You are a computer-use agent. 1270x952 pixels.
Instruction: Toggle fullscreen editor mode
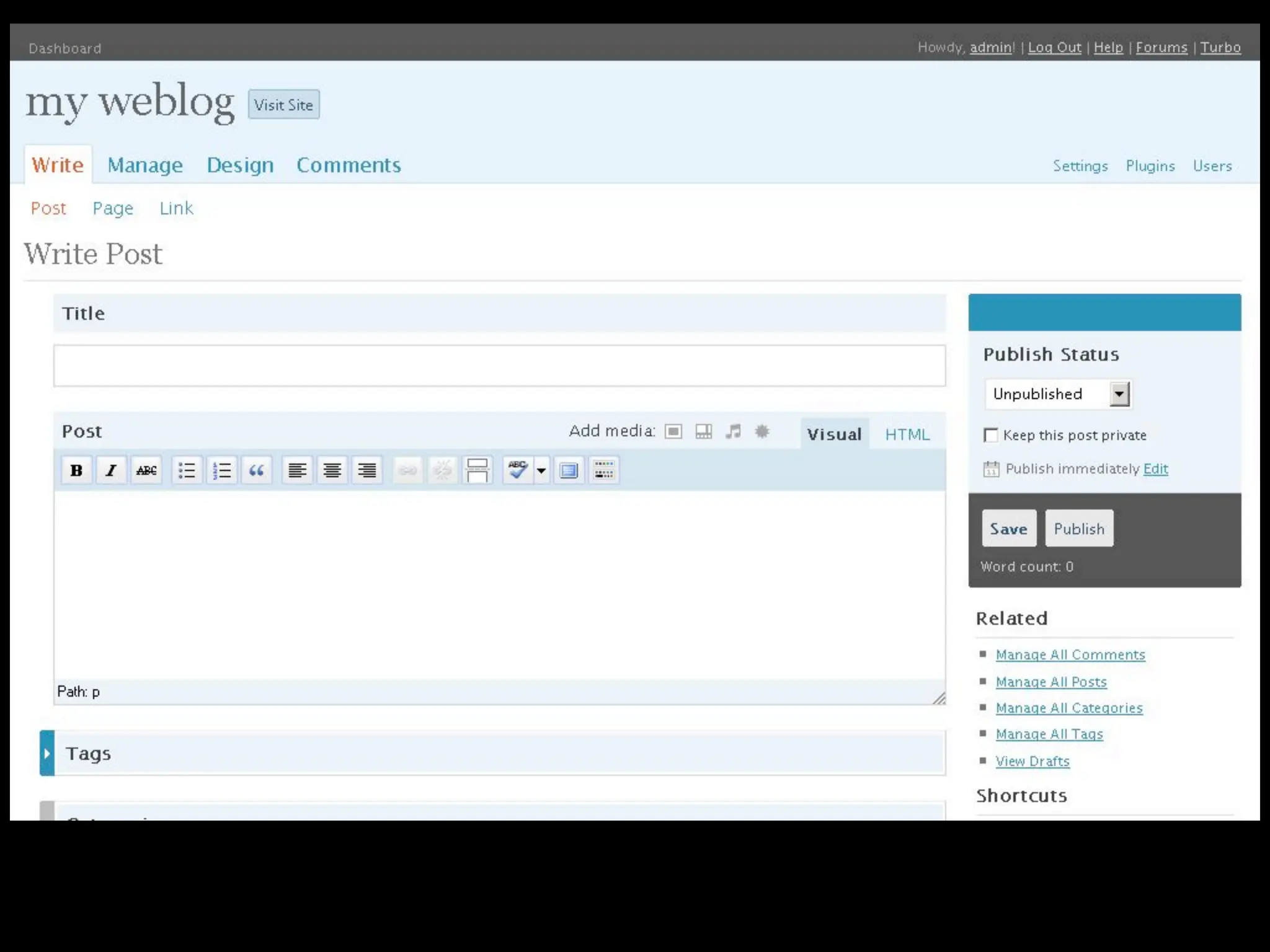pyautogui.click(x=569, y=470)
